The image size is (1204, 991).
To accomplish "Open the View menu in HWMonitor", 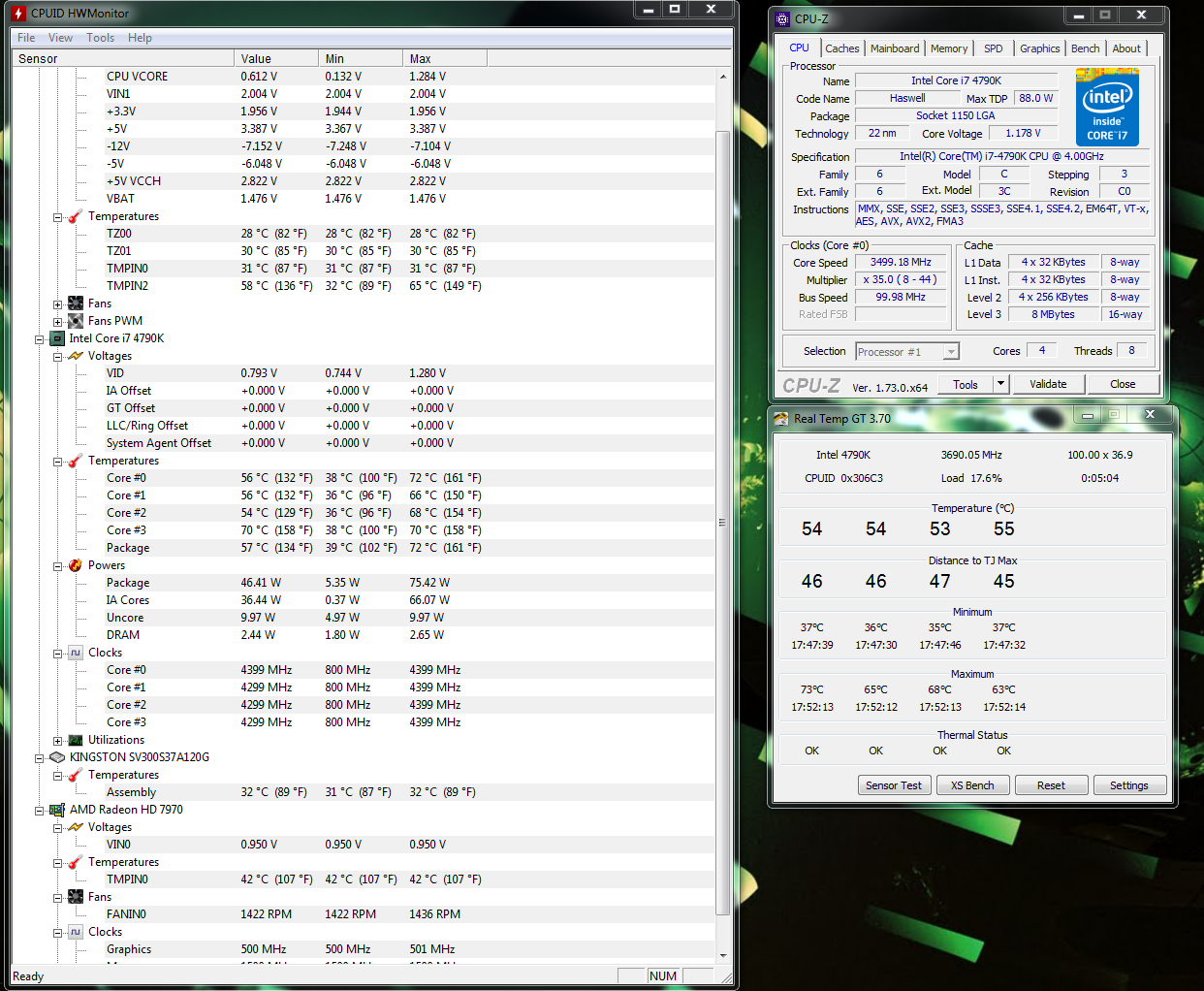I will 60,38.
